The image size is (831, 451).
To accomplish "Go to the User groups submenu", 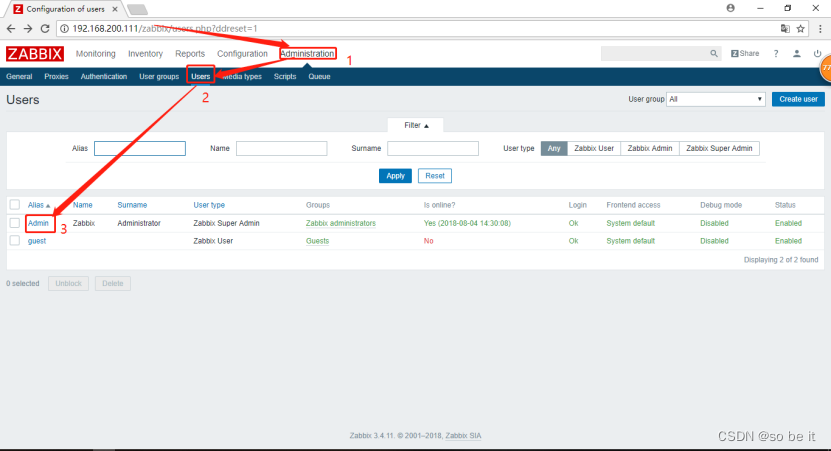I will pos(159,77).
